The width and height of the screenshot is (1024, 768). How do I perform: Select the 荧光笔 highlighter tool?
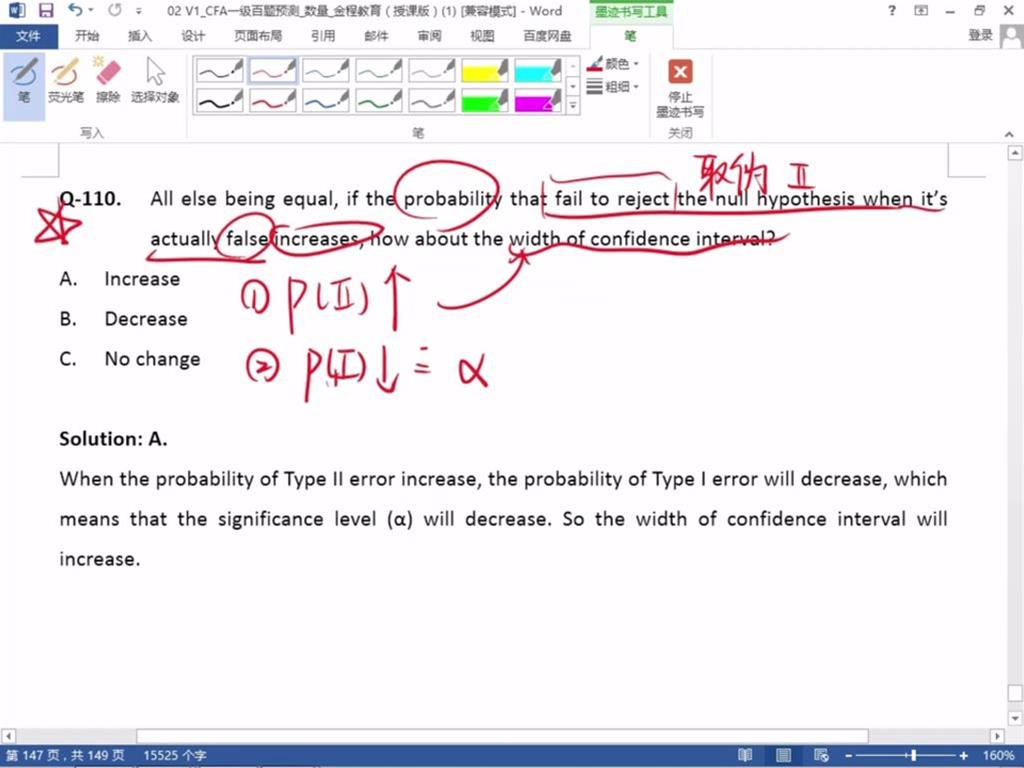coord(65,82)
